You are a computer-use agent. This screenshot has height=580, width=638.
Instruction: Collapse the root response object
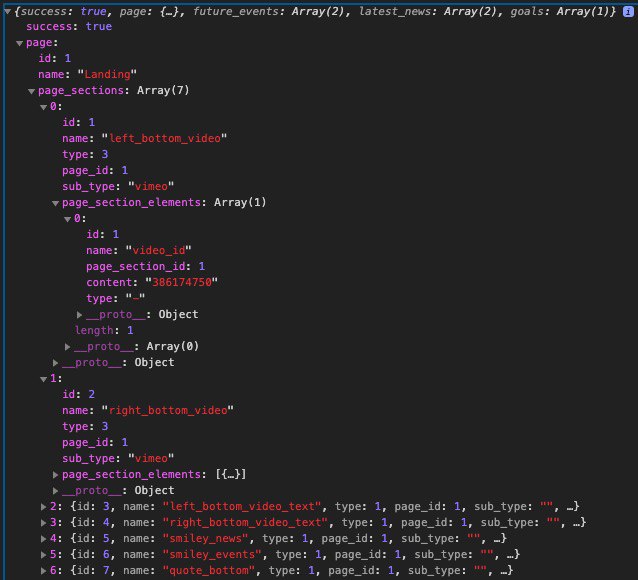point(7,12)
